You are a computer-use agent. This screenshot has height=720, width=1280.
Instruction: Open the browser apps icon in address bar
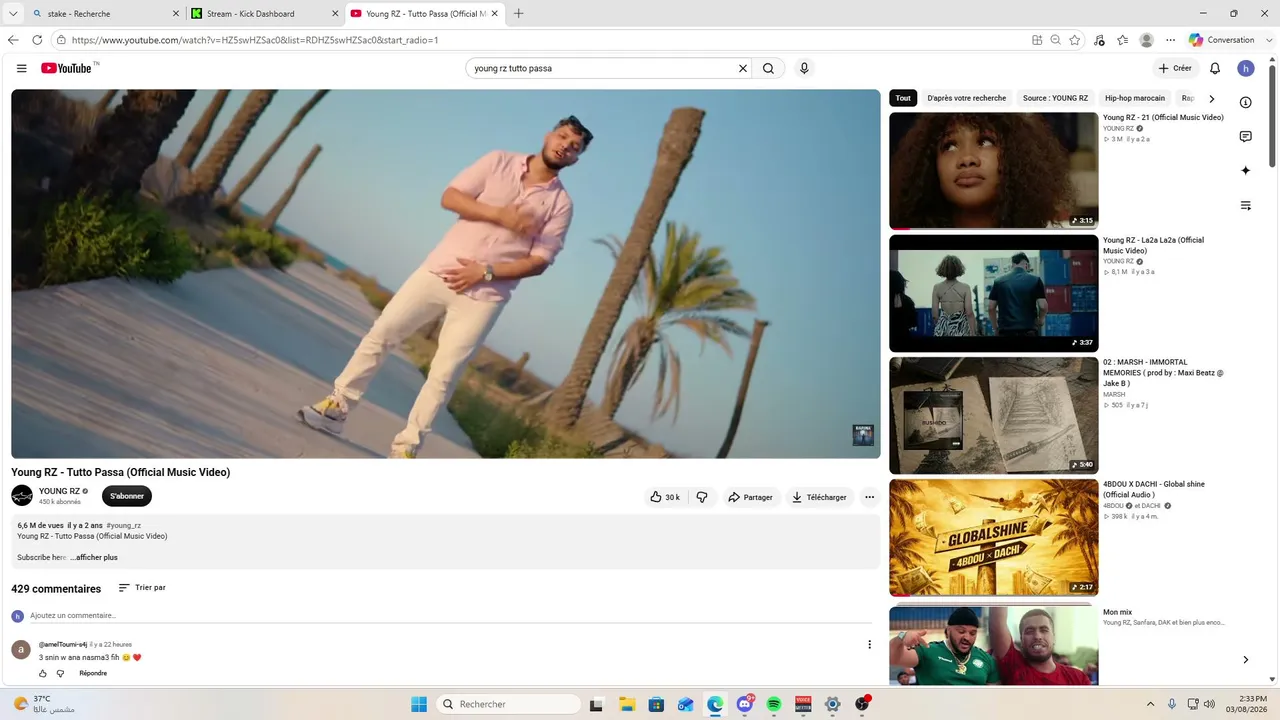1037,40
